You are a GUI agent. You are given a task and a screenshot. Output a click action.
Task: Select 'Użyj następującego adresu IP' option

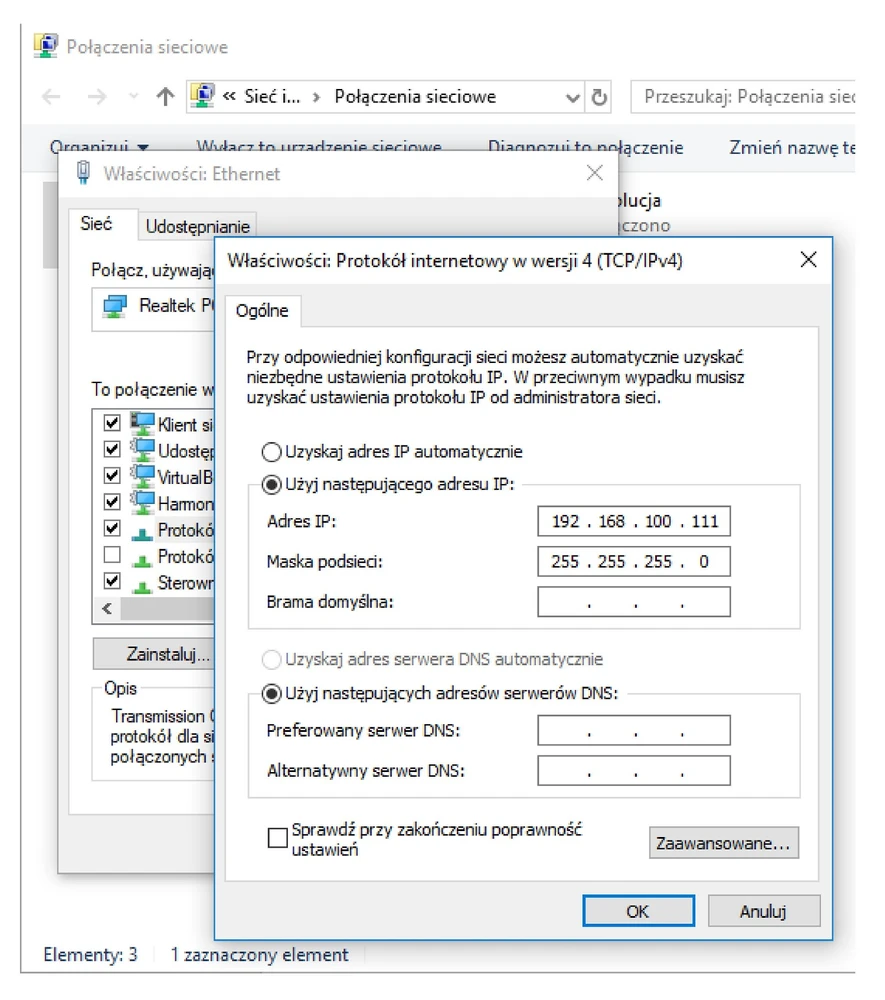point(271,485)
